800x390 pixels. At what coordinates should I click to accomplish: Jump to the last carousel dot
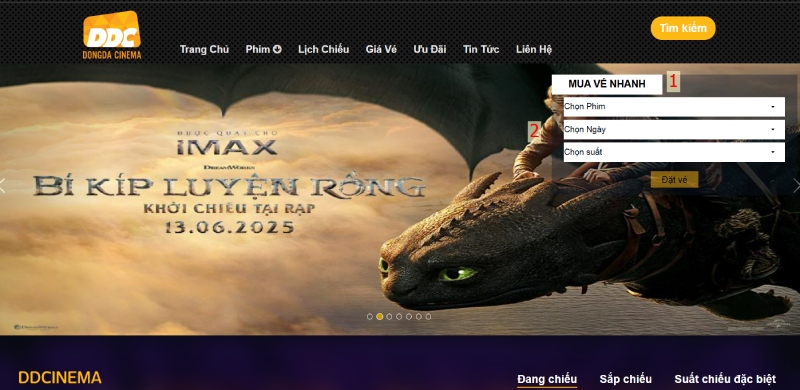click(x=428, y=316)
